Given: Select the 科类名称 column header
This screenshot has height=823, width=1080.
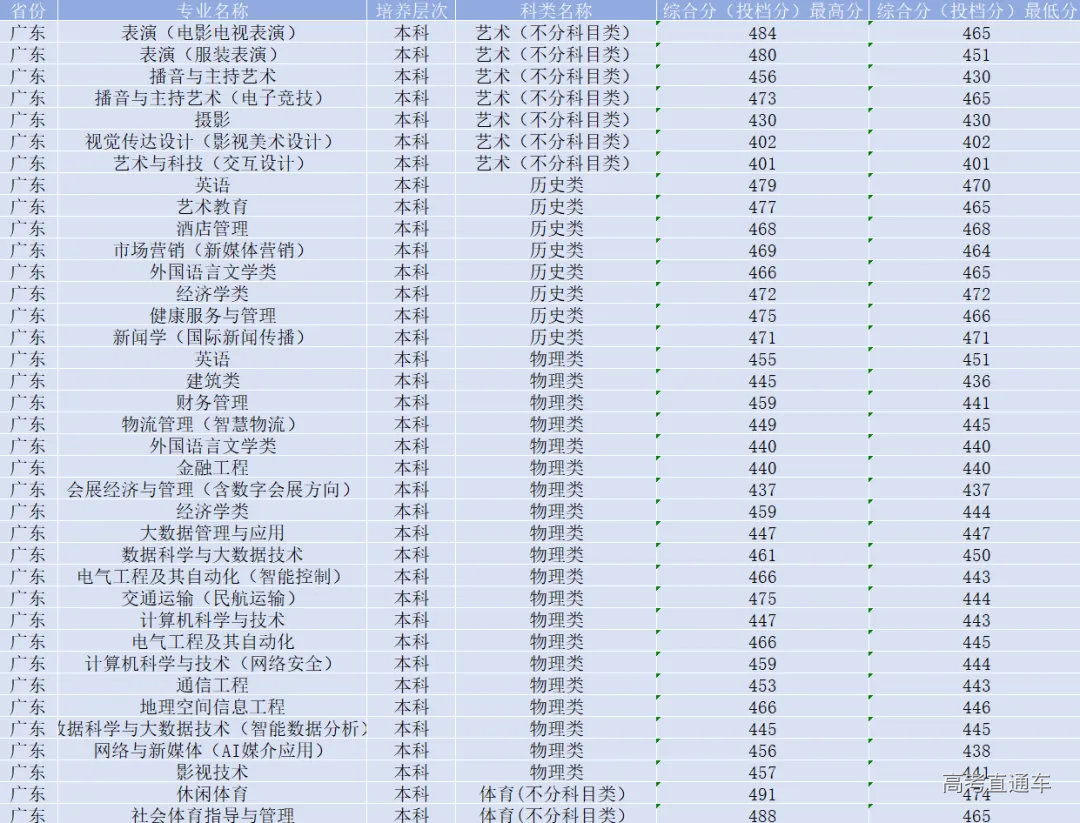Looking at the screenshot, I should point(556,11).
